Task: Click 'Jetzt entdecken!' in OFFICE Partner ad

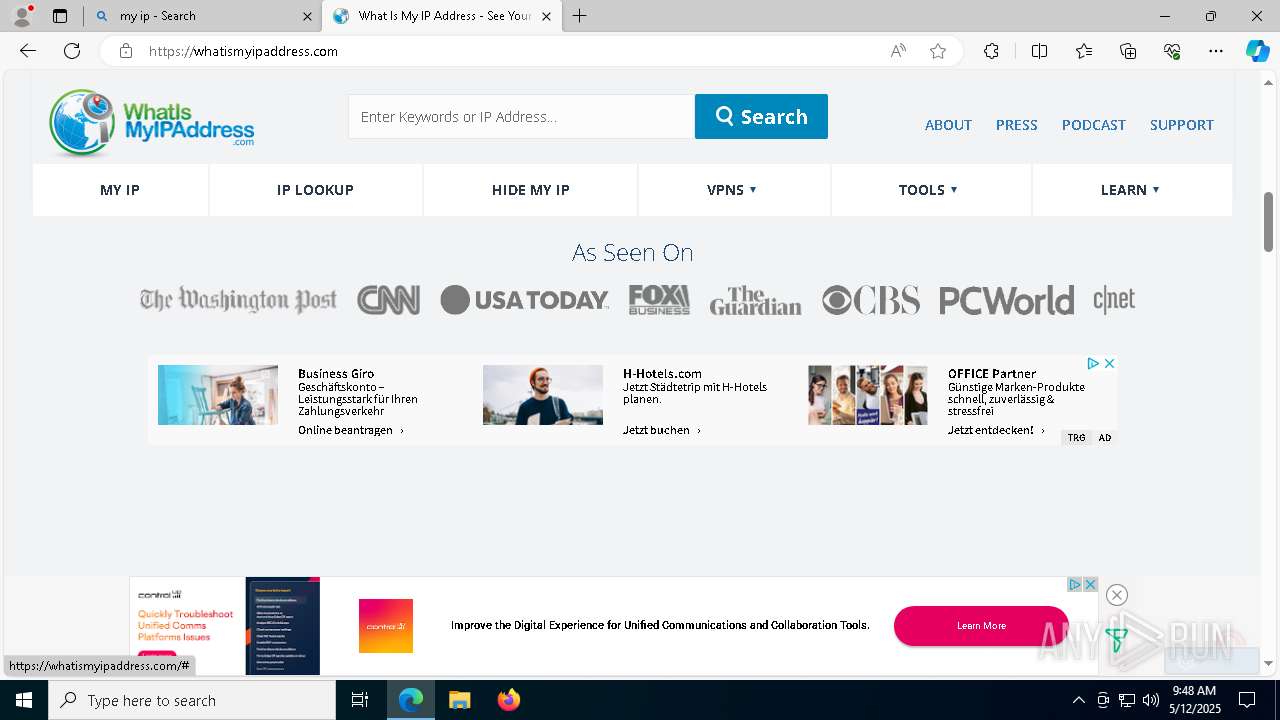Action: pyautogui.click(x=996, y=430)
